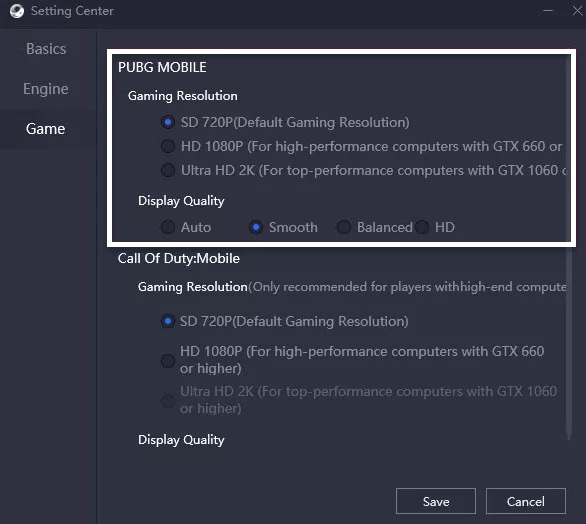The height and width of the screenshot is (524, 586).
Task: Click the PUBG Display Quality label
Action: click(x=181, y=201)
